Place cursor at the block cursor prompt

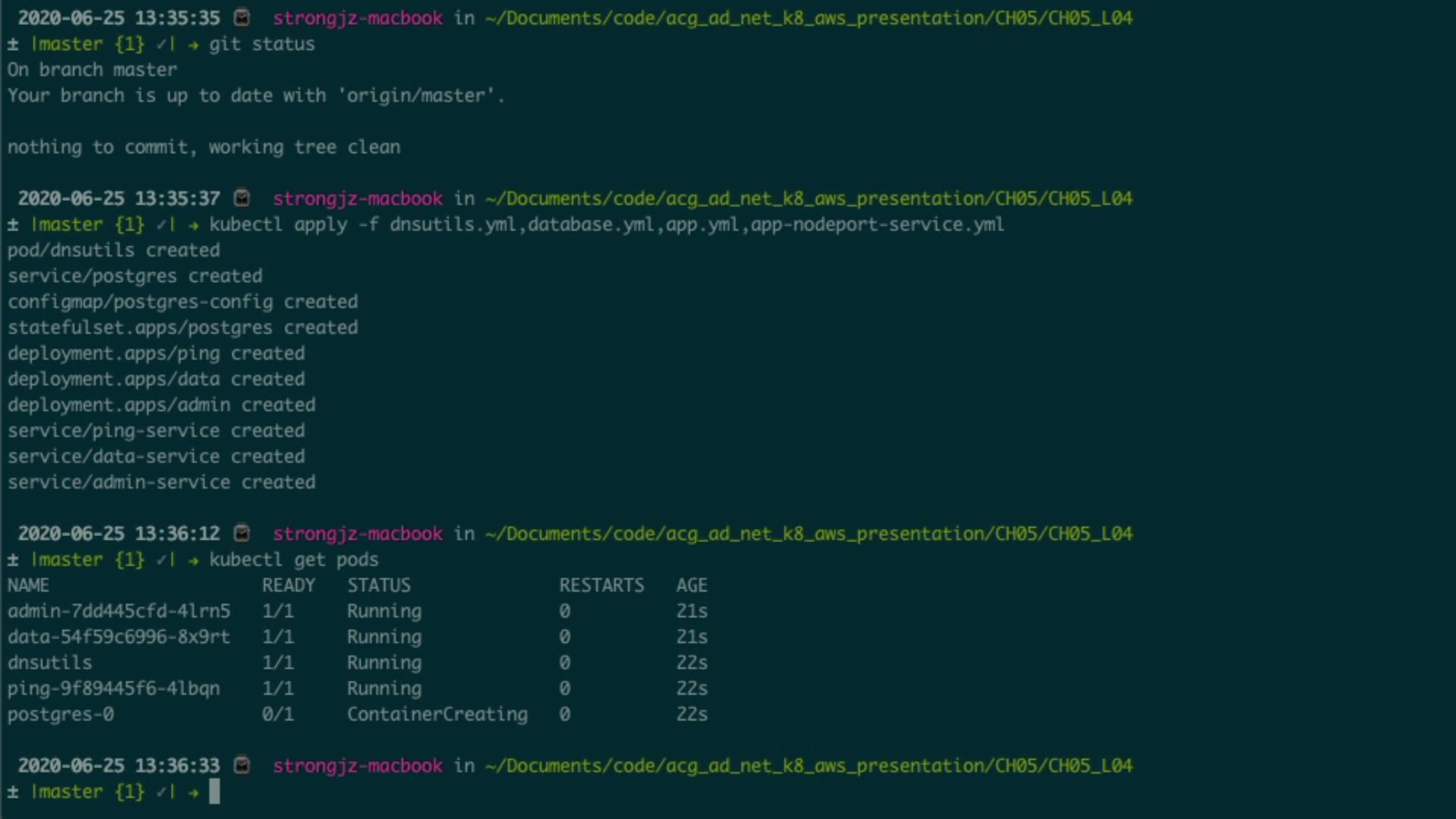click(215, 792)
